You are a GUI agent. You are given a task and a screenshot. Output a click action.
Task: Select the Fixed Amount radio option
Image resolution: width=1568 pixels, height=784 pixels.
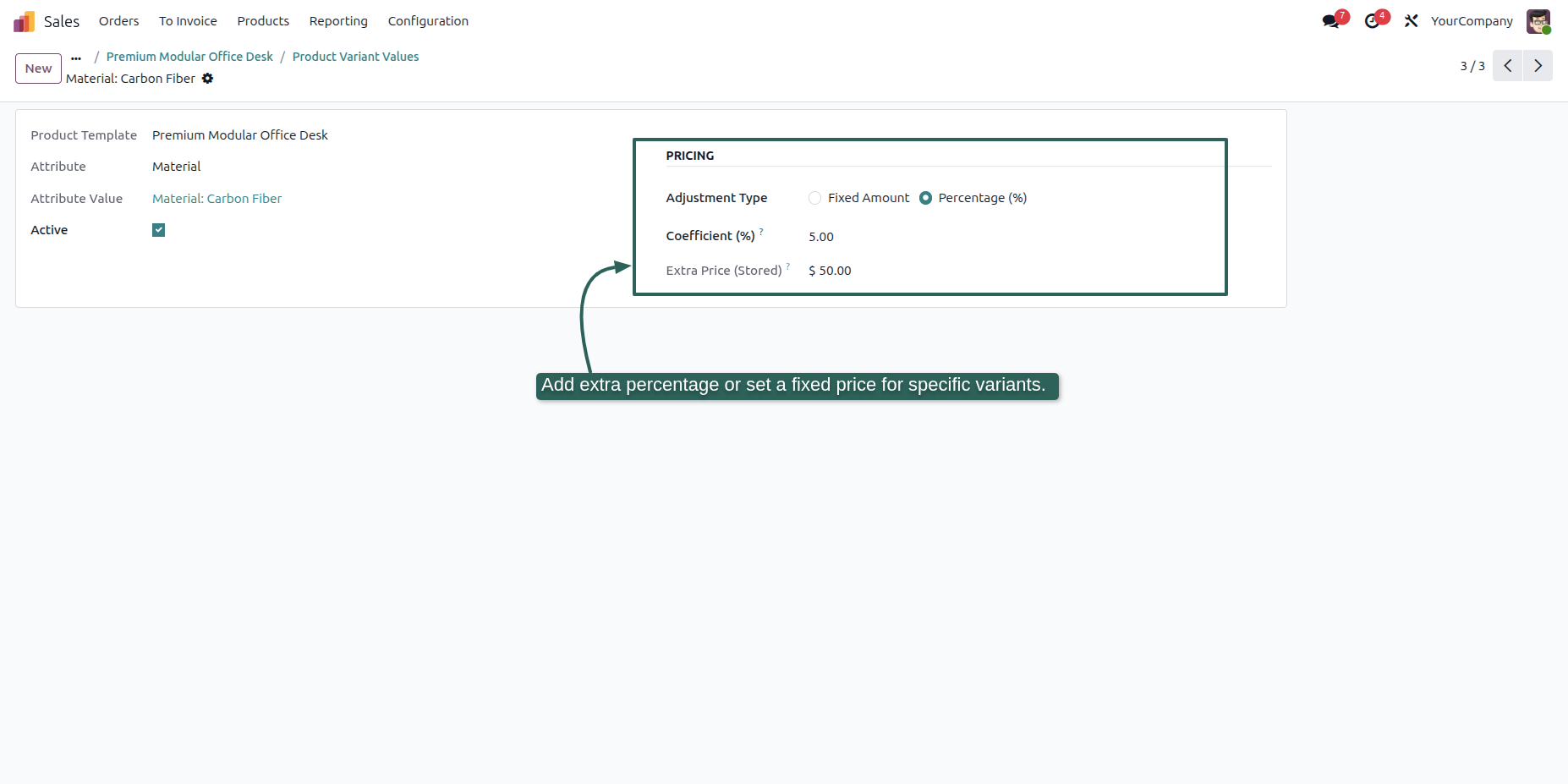pyautogui.click(x=814, y=198)
